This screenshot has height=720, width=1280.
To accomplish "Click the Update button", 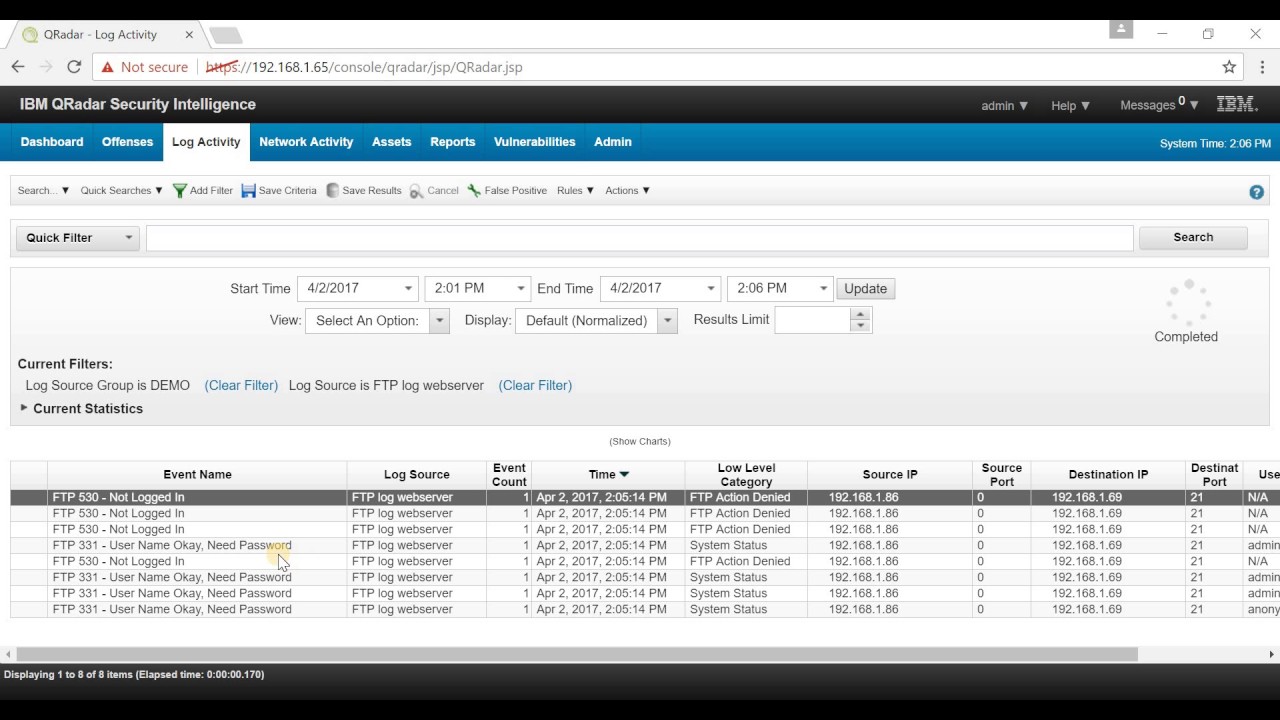I will click(865, 289).
